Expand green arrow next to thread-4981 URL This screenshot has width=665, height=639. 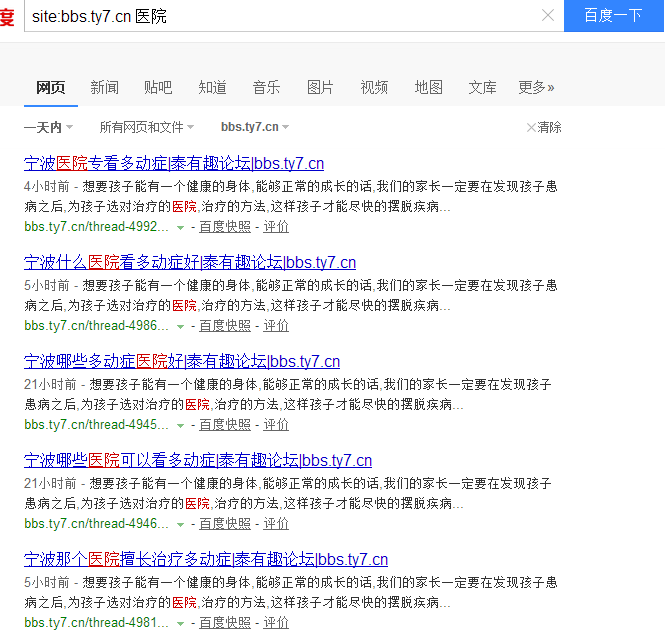[x=181, y=623]
